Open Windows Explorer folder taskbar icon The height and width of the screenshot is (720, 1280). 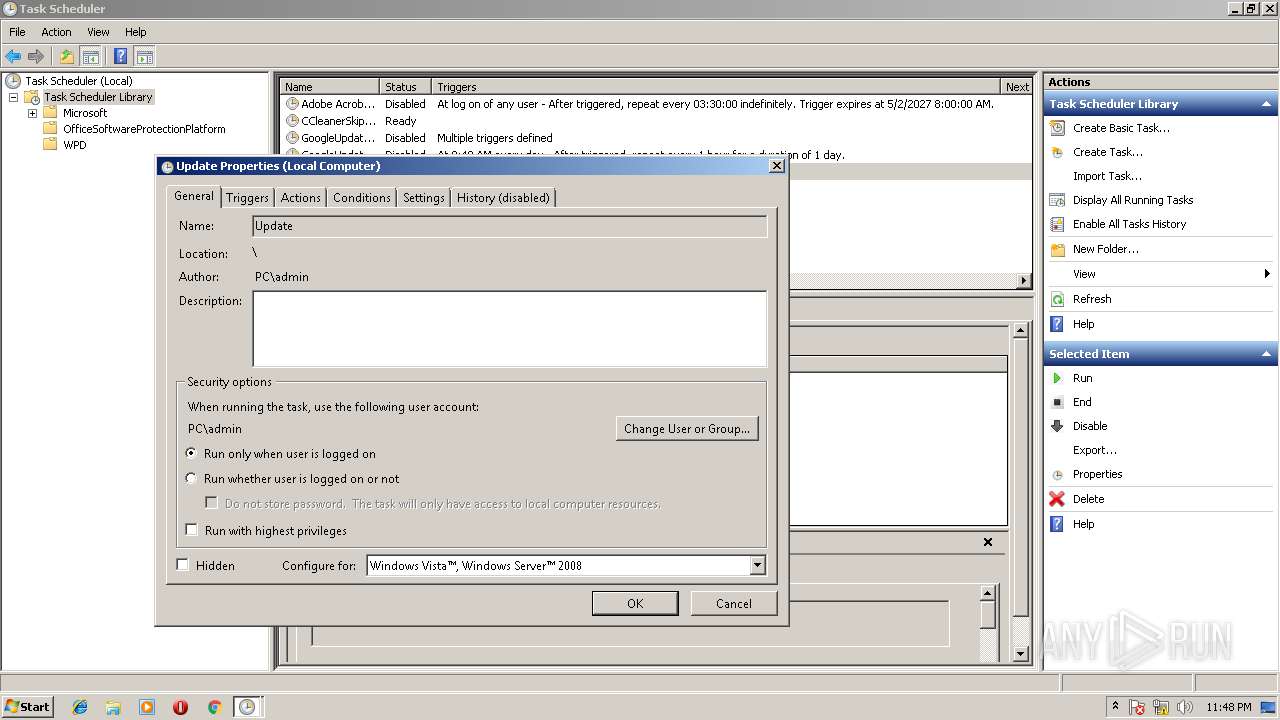click(x=113, y=707)
